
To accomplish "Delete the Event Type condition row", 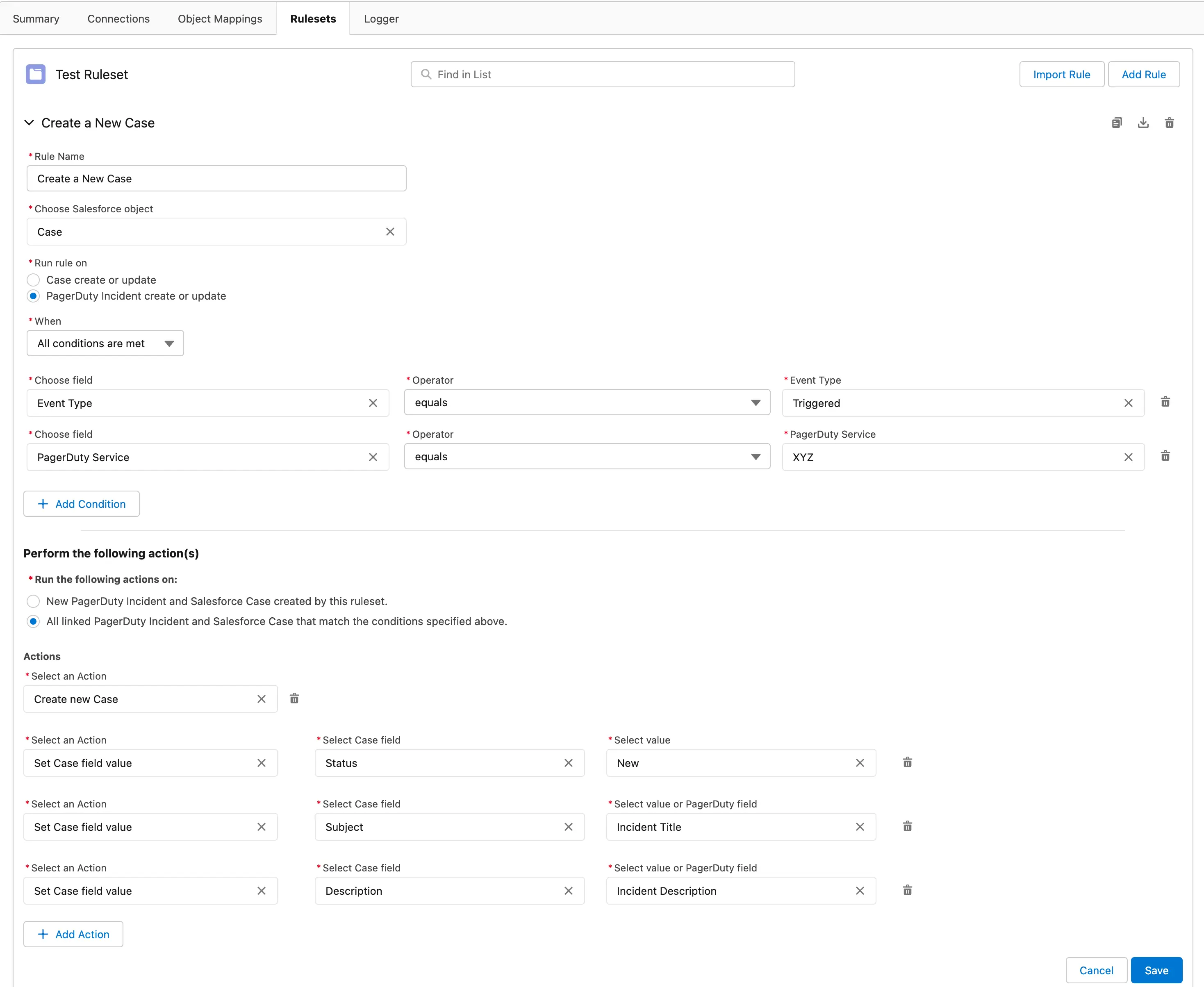I will click(x=1165, y=402).
